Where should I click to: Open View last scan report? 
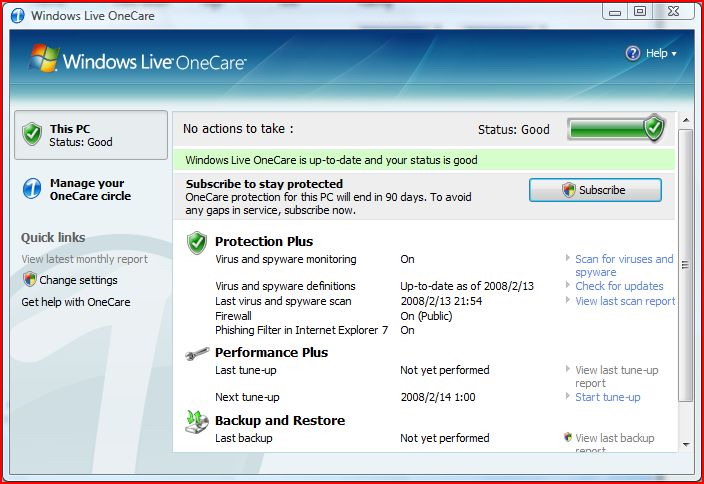click(x=625, y=301)
